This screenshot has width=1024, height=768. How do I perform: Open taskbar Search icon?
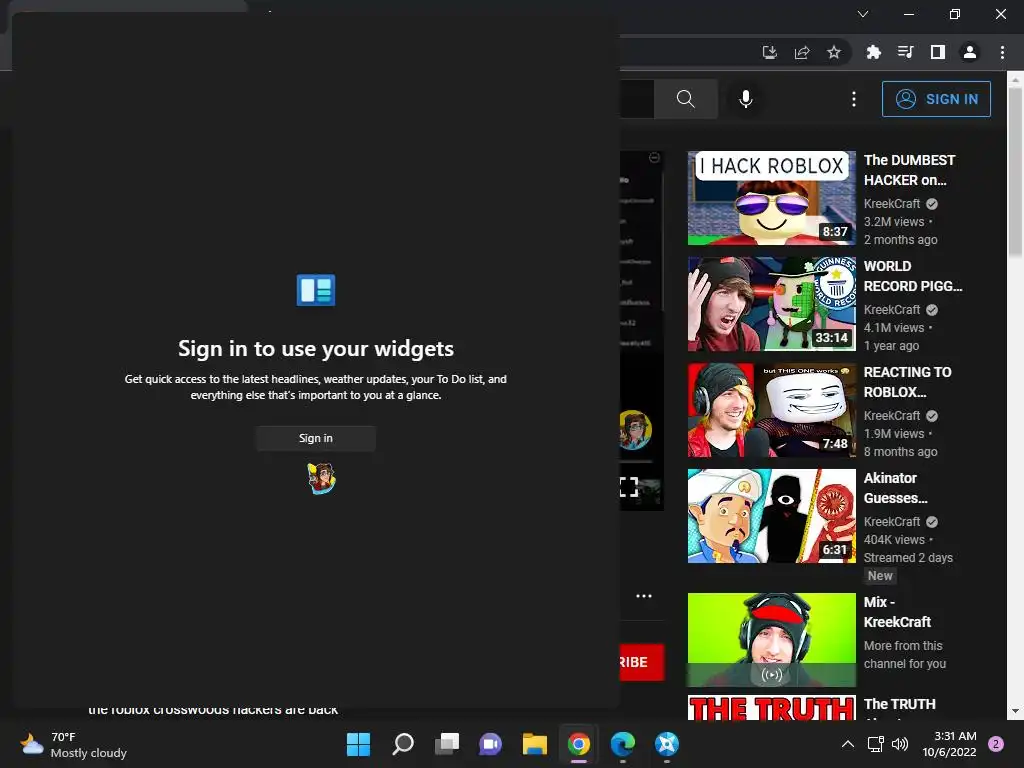403,744
